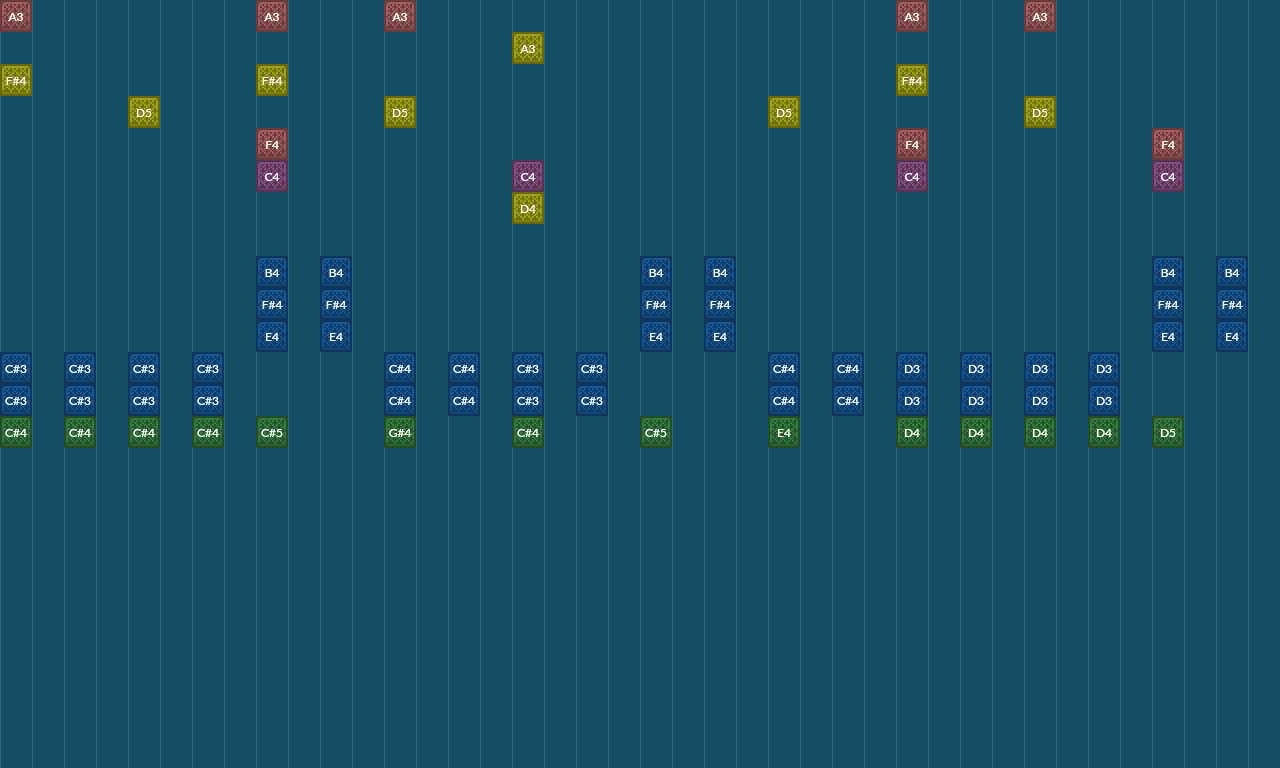Viewport: 1280px width, 768px height.
Task: Pick the rightmost blue E4 note
Action: (x=1232, y=336)
